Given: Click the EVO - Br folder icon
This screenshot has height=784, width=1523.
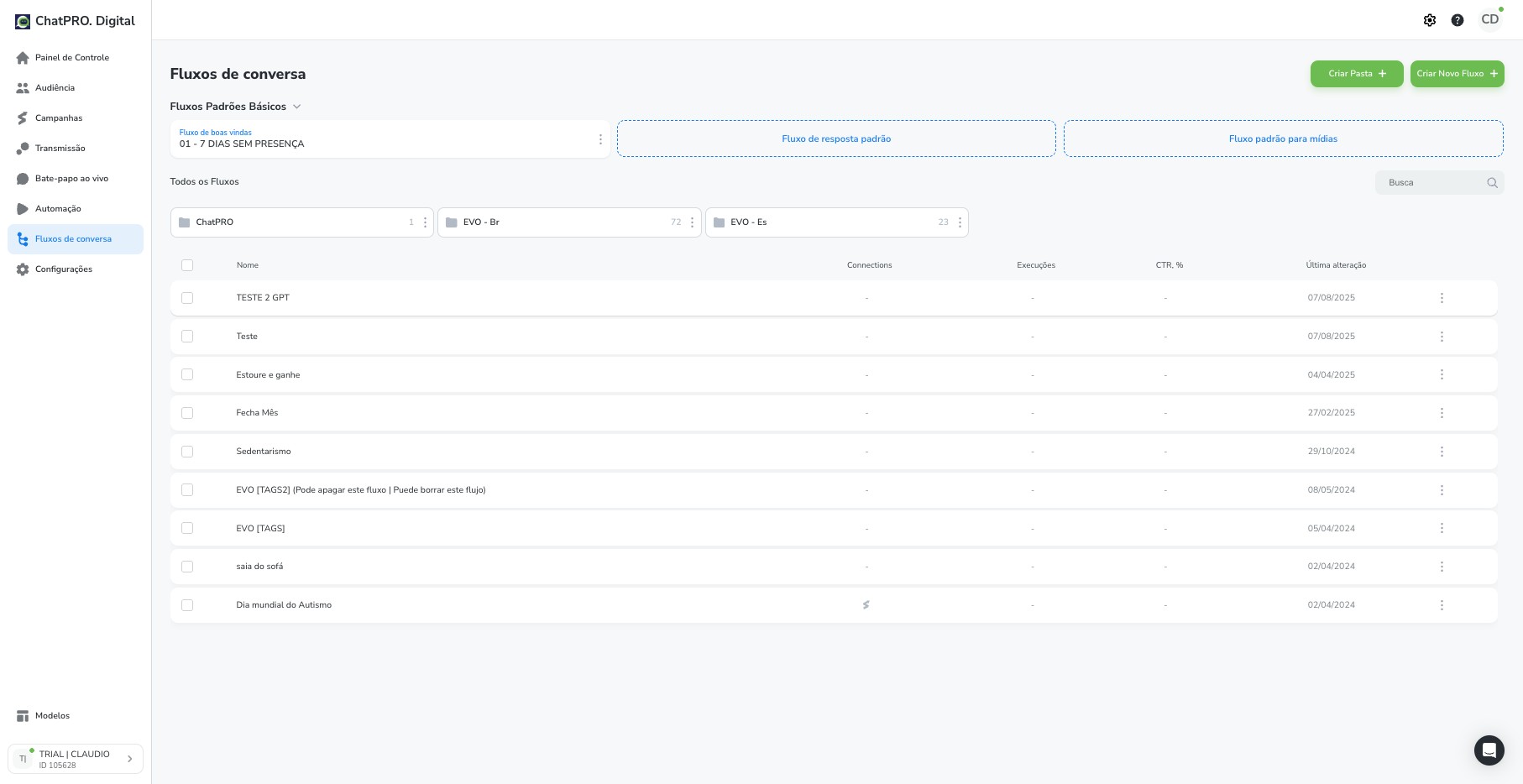Looking at the screenshot, I should click(x=452, y=222).
